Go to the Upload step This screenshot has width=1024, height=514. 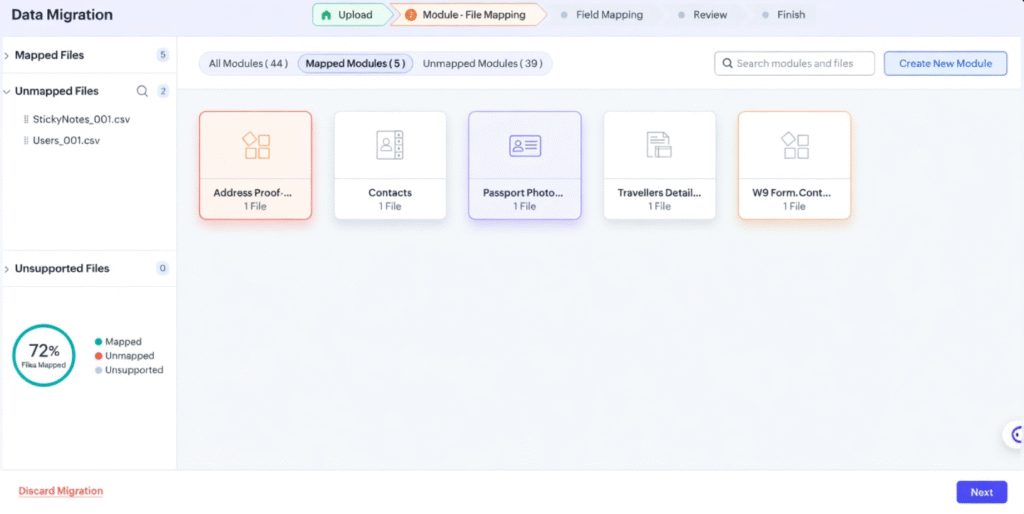click(353, 15)
